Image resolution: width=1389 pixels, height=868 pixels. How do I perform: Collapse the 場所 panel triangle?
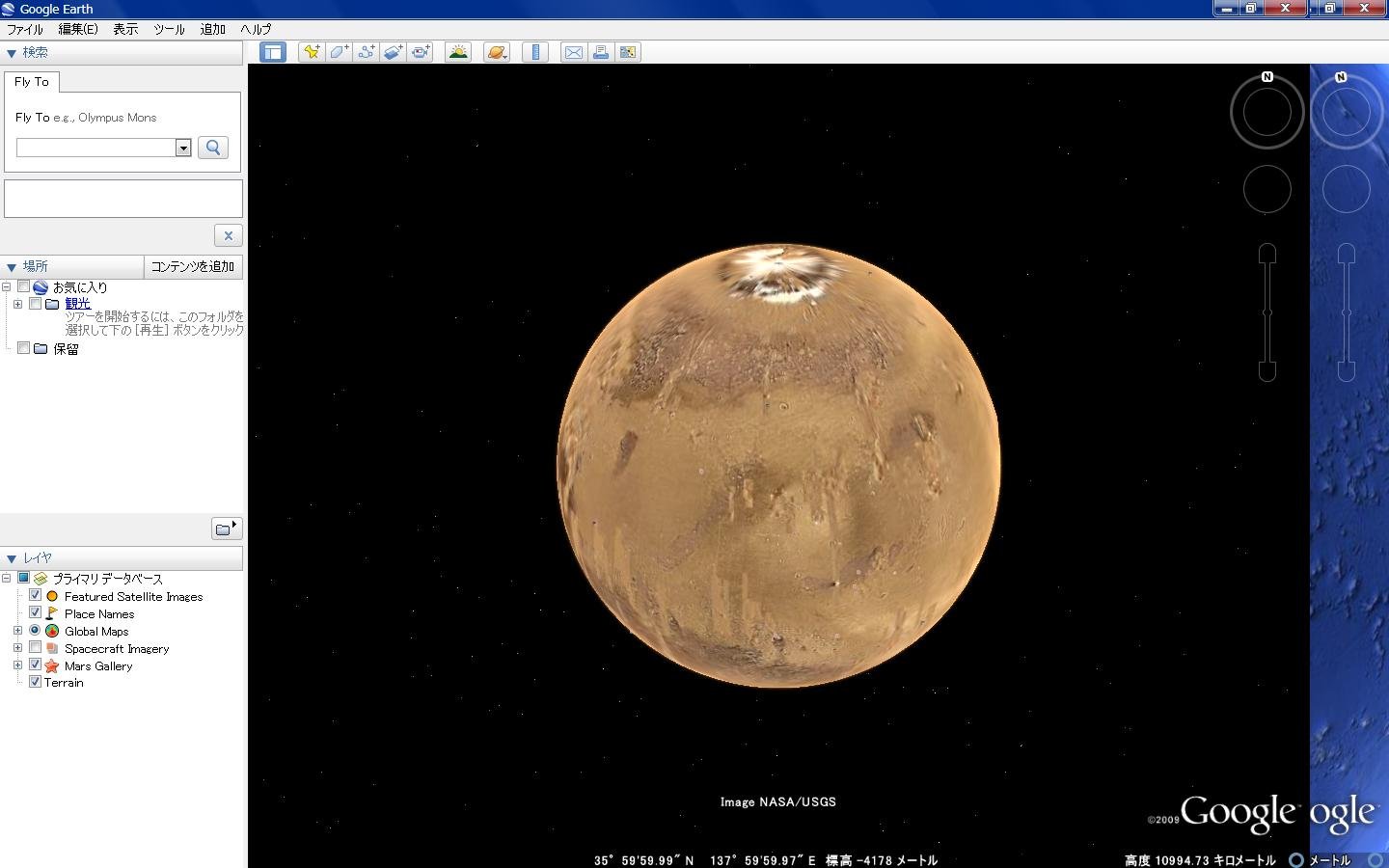[12, 267]
